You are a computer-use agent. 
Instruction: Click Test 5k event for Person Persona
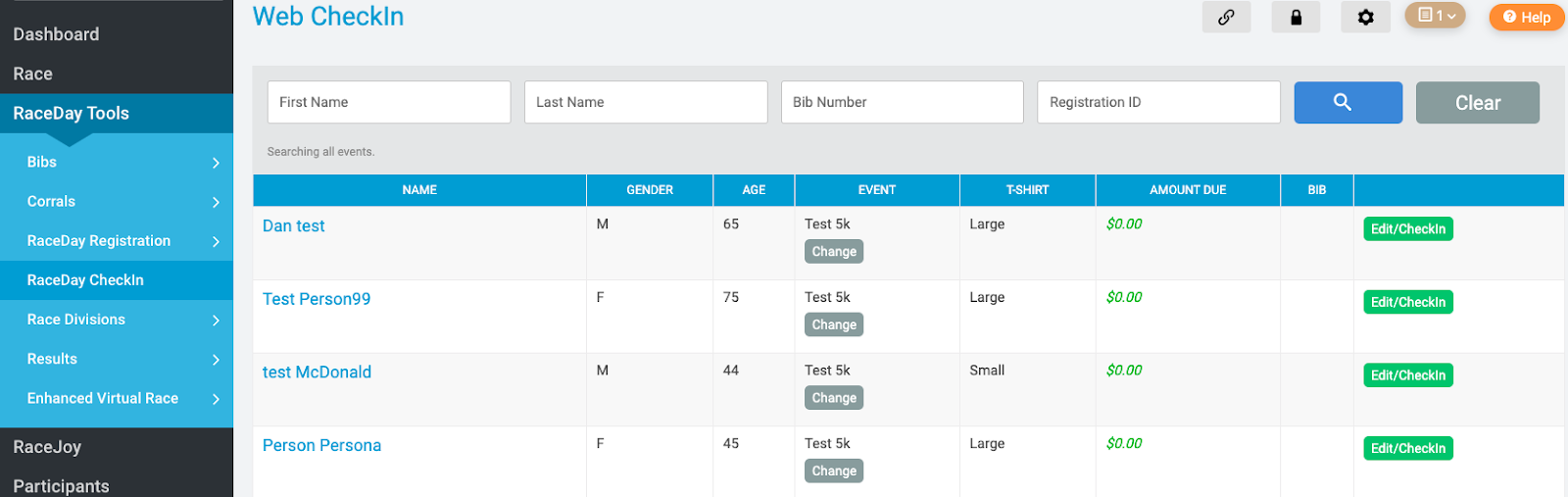(x=827, y=444)
